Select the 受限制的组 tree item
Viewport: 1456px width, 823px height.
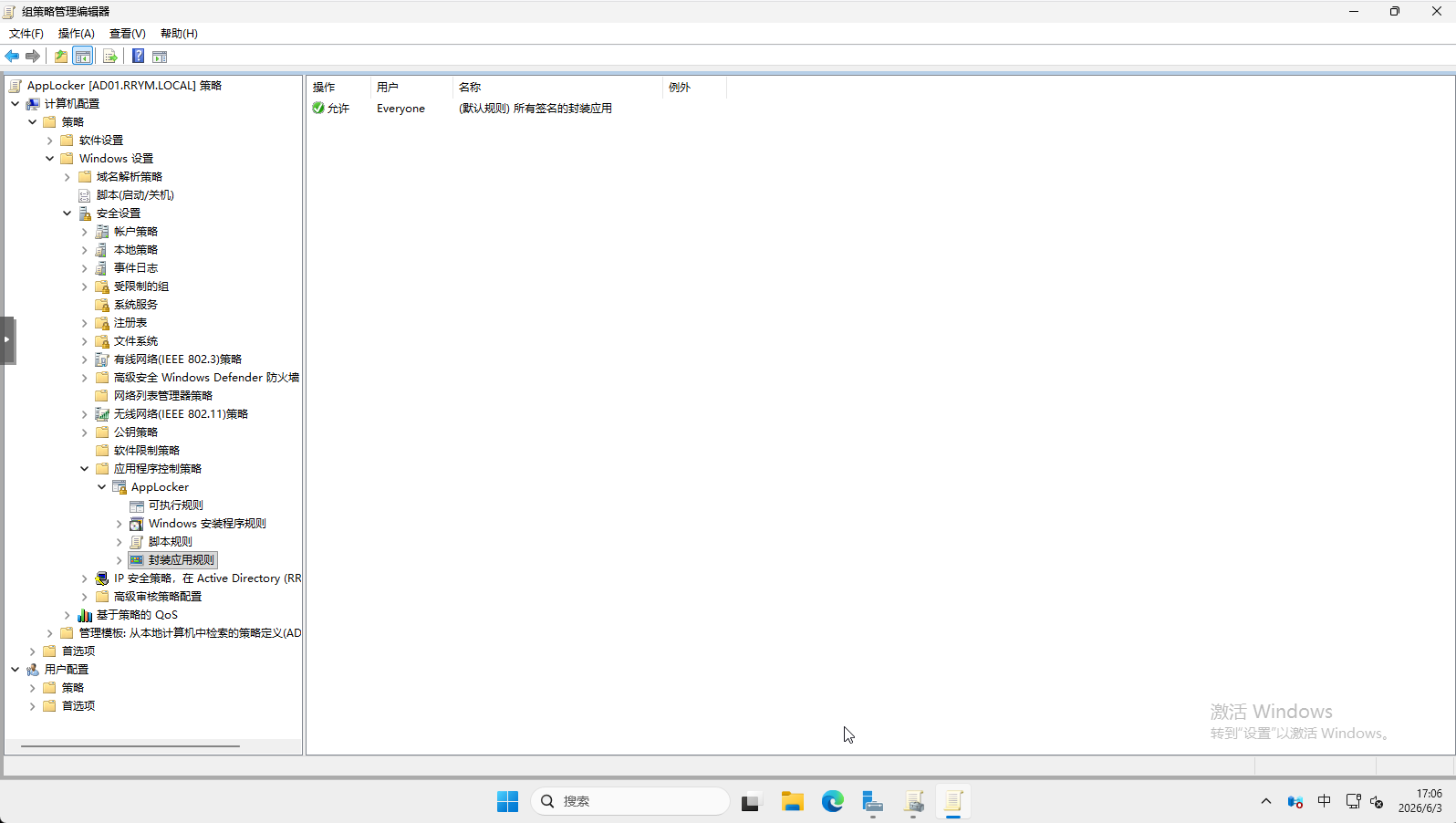coord(140,286)
